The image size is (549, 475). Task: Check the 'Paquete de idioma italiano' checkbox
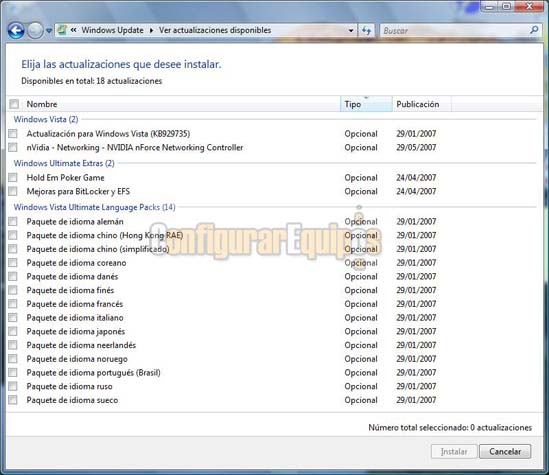coord(13,317)
